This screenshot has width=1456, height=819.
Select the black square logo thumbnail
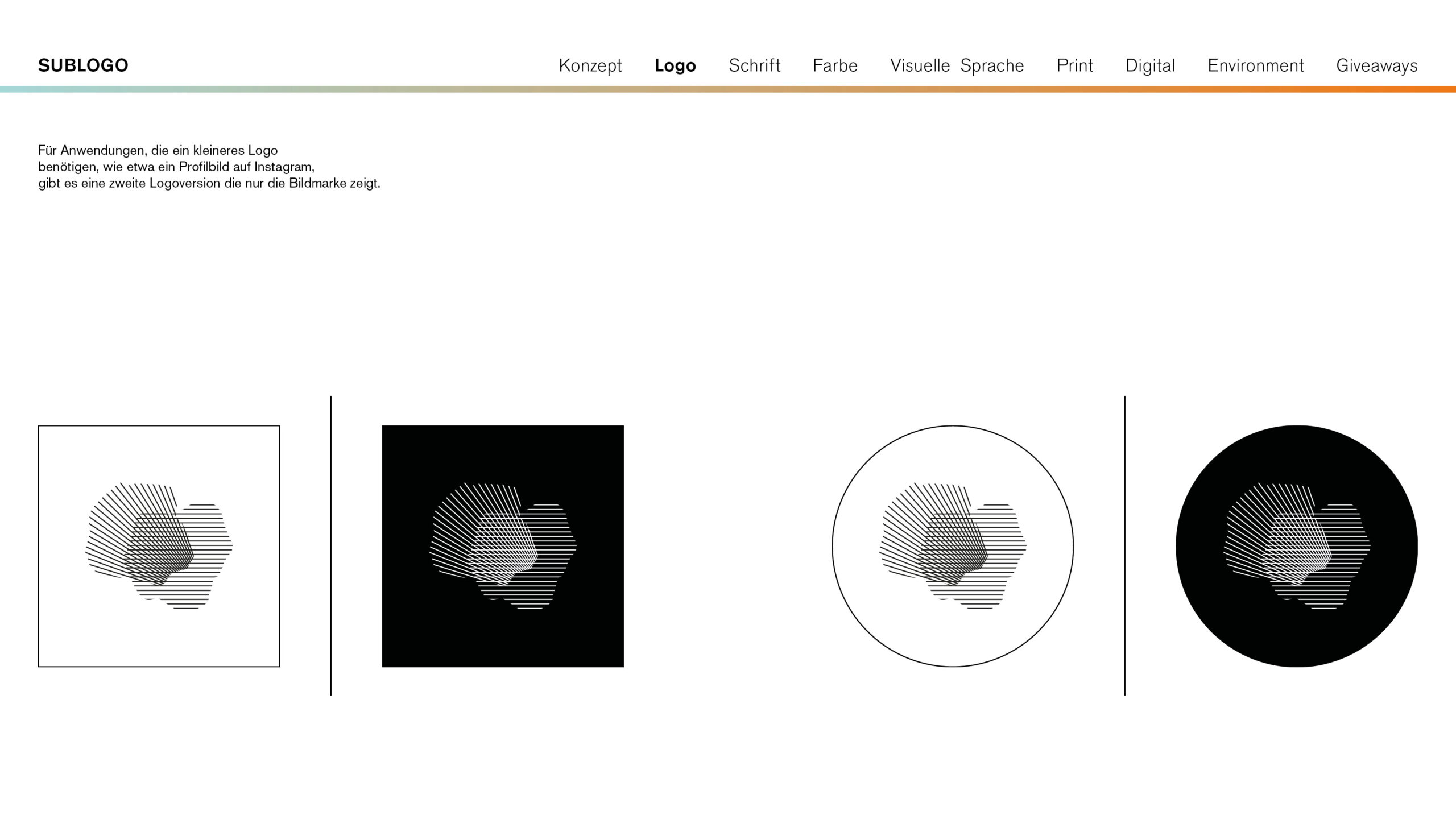(503, 546)
